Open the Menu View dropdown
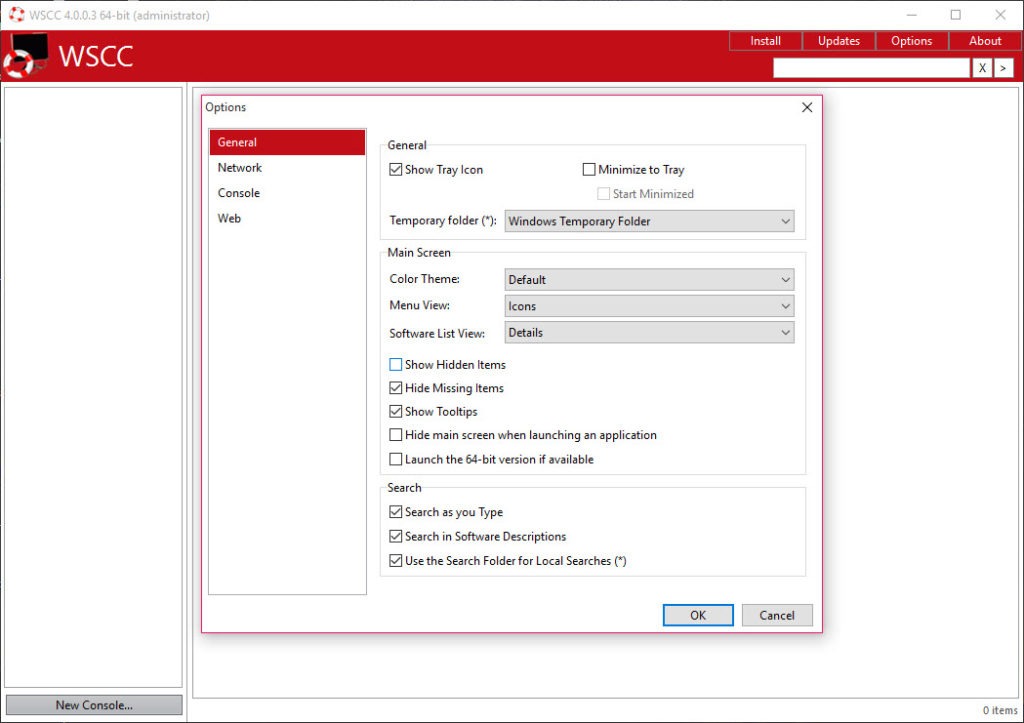 click(649, 306)
